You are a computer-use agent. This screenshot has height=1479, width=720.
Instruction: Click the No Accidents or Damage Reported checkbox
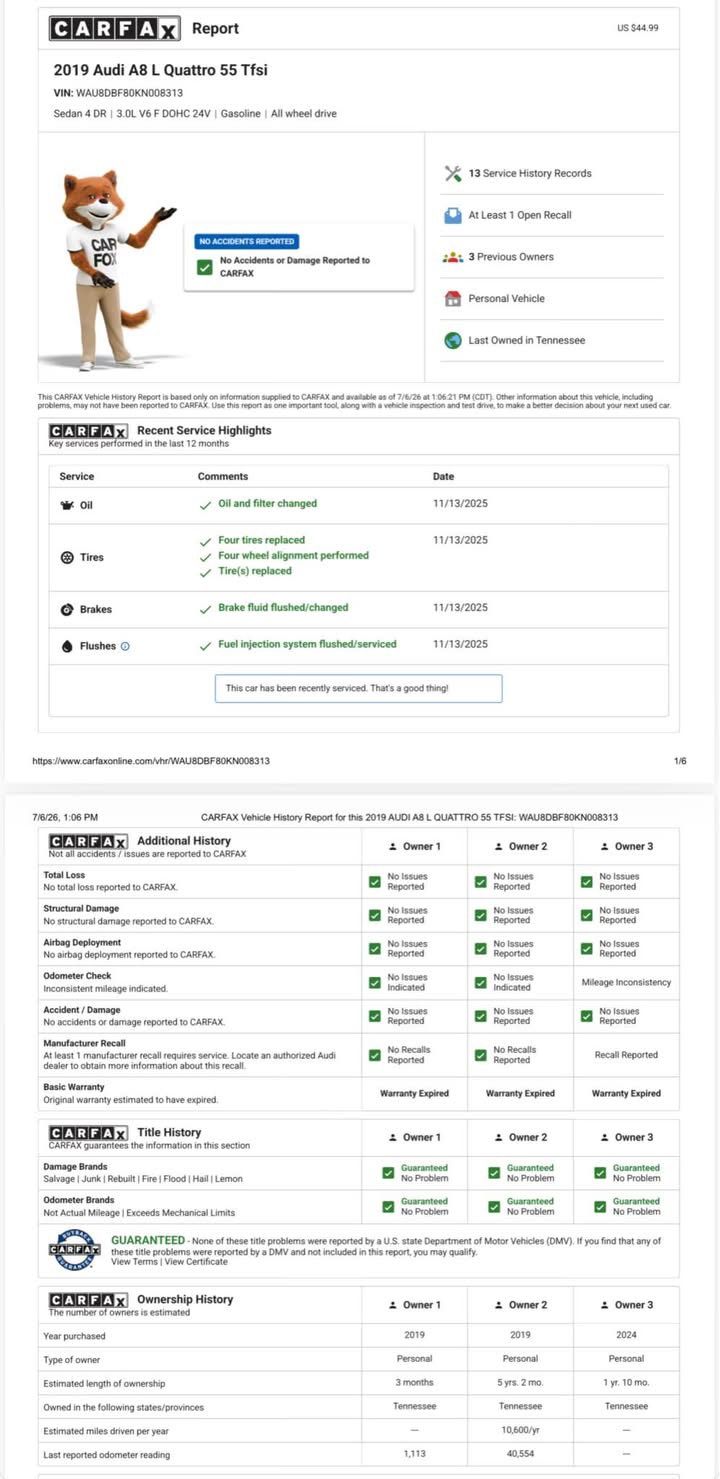tap(205, 266)
